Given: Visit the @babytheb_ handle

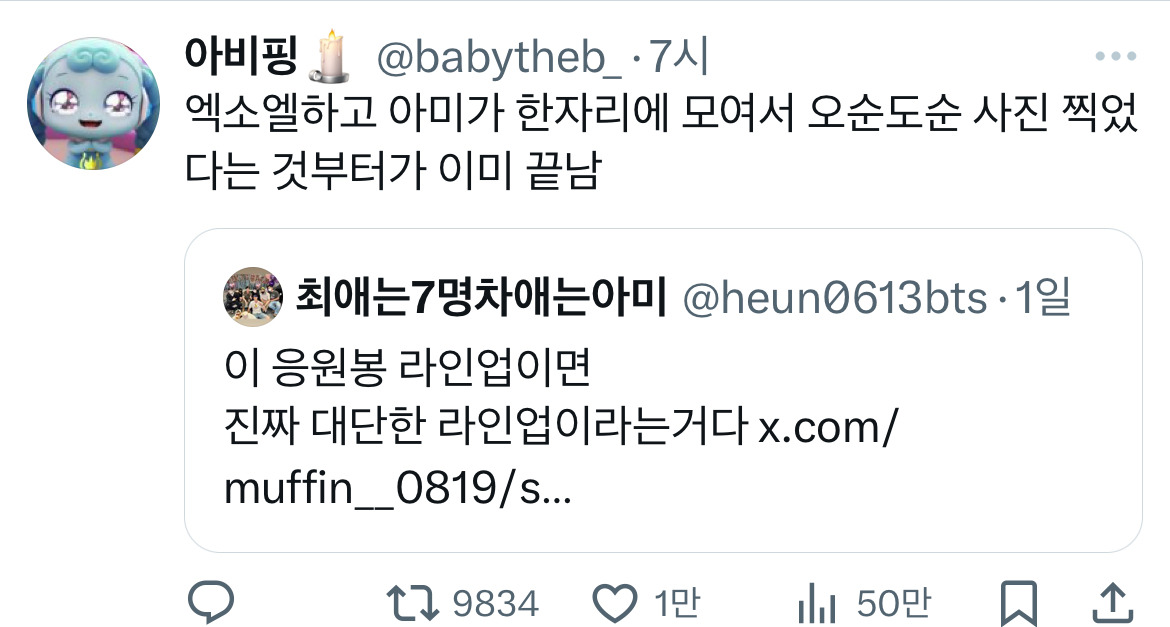Looking at the screenshot, I should [x=498, y=58].
